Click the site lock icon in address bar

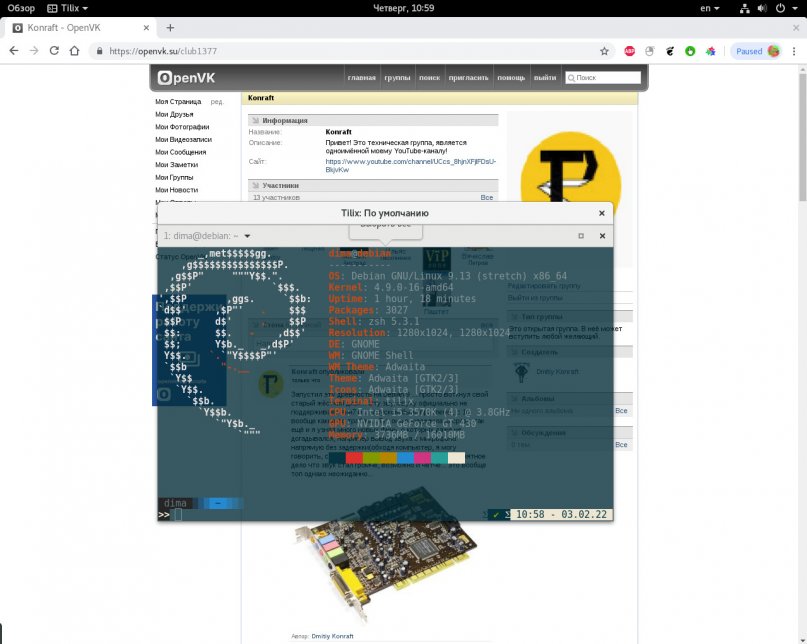point(99,51)
